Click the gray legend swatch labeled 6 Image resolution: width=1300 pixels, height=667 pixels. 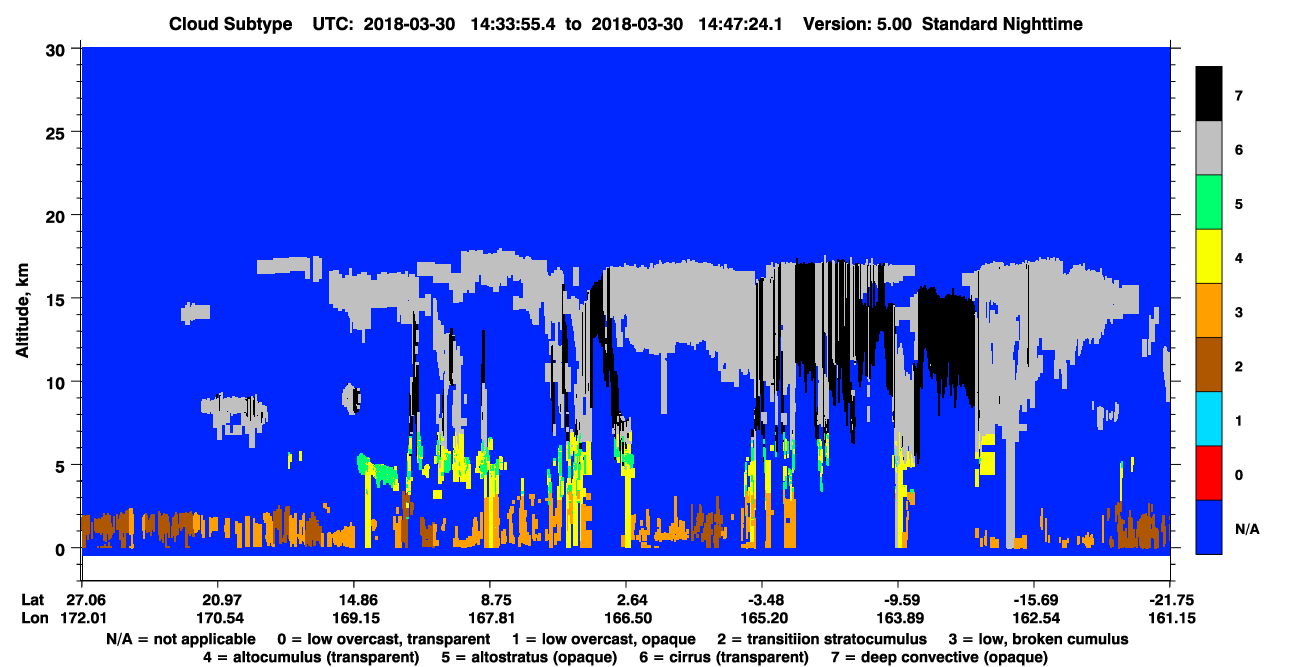tap(1209, 148)
